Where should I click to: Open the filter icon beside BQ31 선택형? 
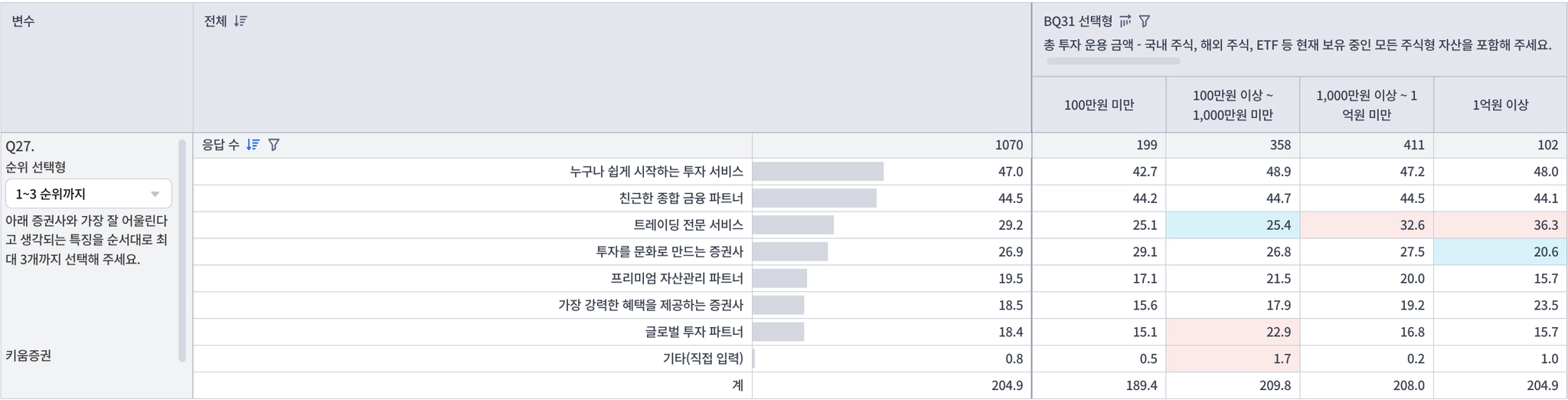click(x=1145, y=21)
